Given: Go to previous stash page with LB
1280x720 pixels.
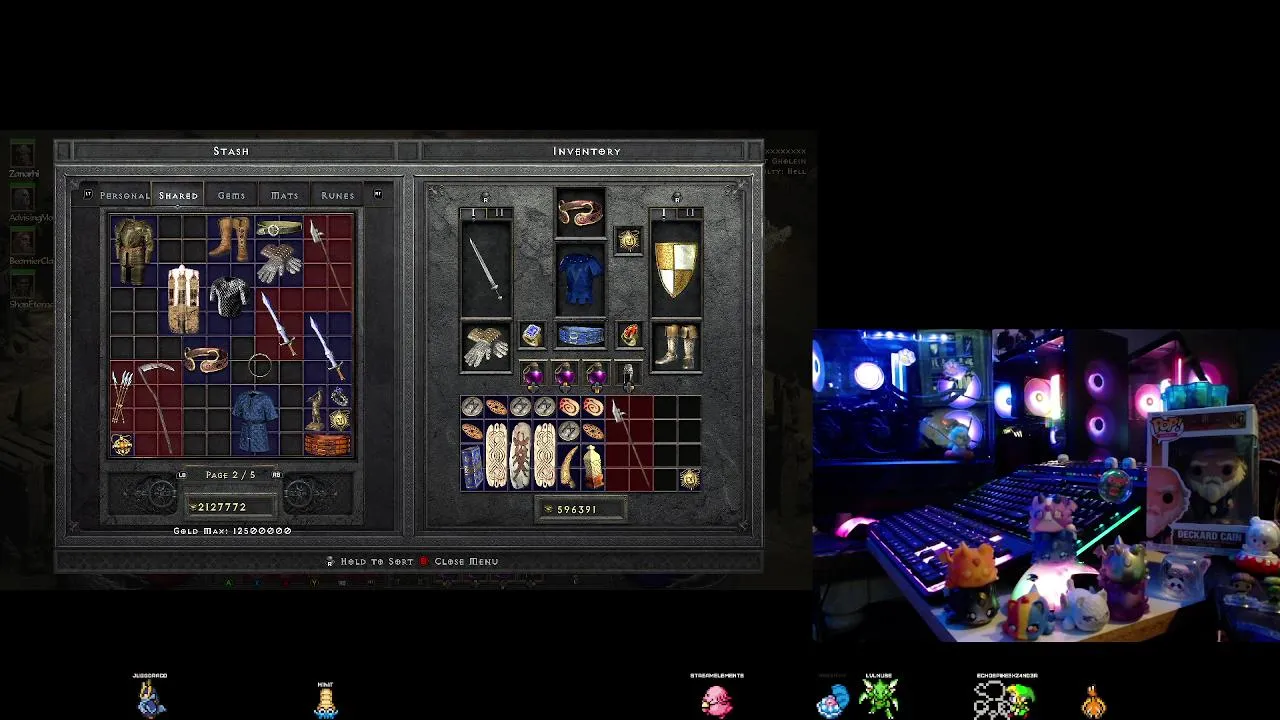Looking at the screenshot, I should click(x=181, y=475).
